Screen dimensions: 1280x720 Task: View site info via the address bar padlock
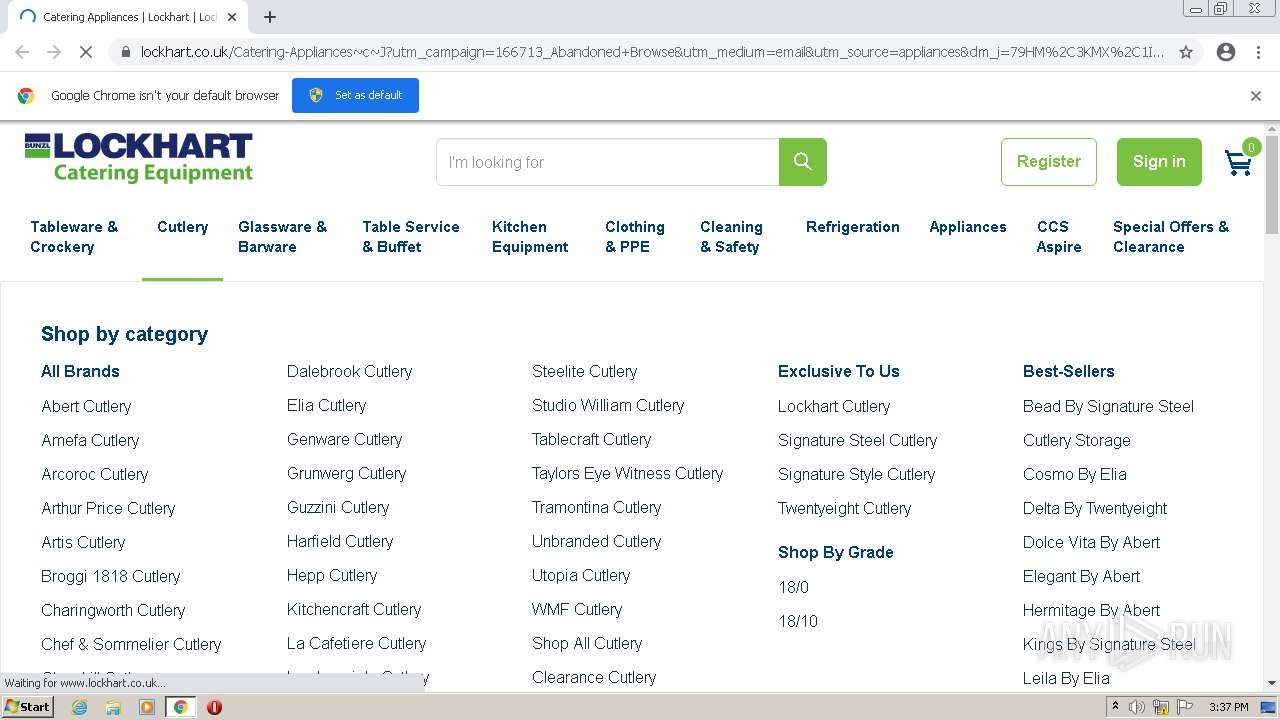coord(125,52)
